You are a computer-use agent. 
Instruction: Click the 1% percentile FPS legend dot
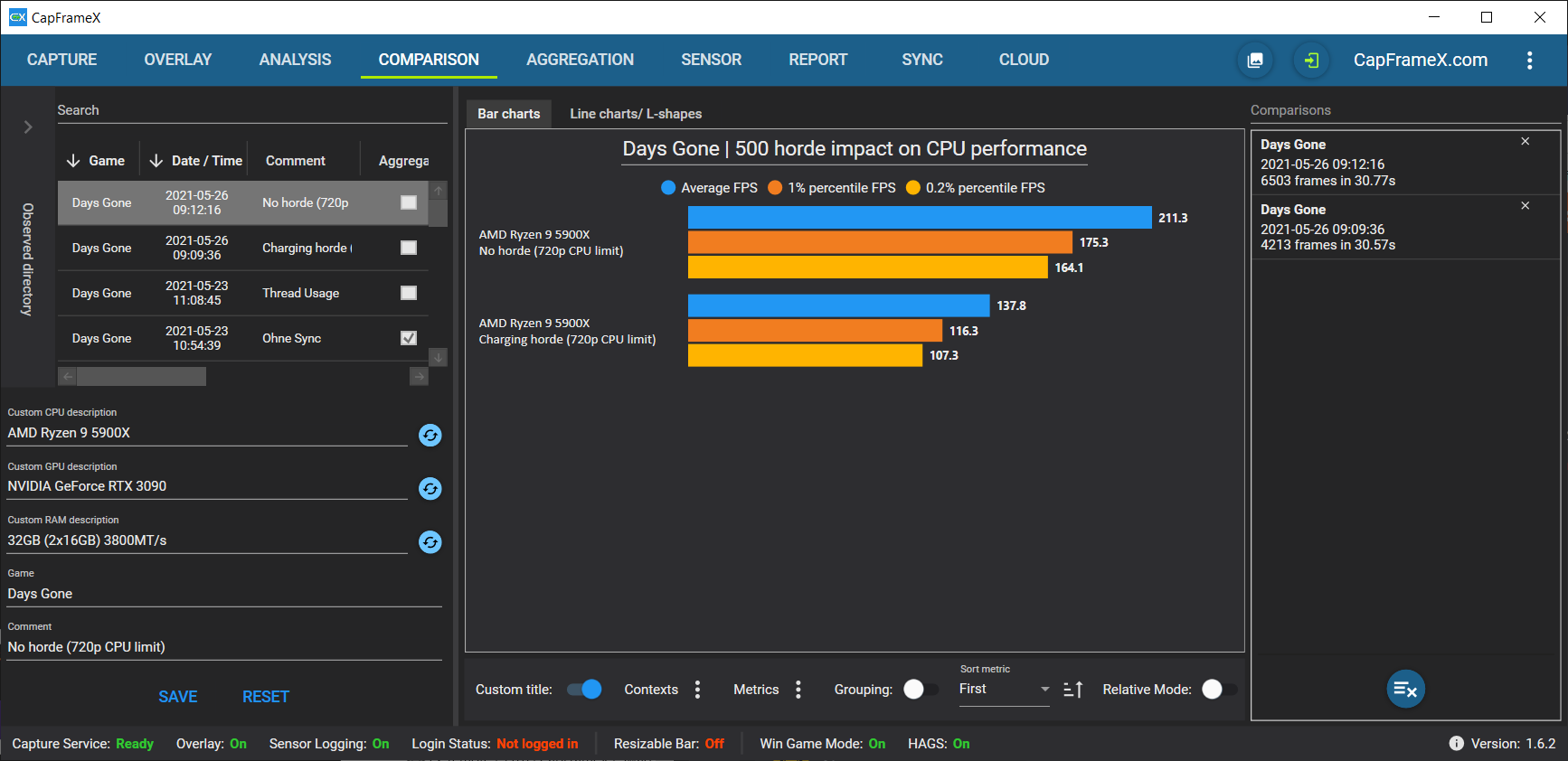tap(775, 188)
